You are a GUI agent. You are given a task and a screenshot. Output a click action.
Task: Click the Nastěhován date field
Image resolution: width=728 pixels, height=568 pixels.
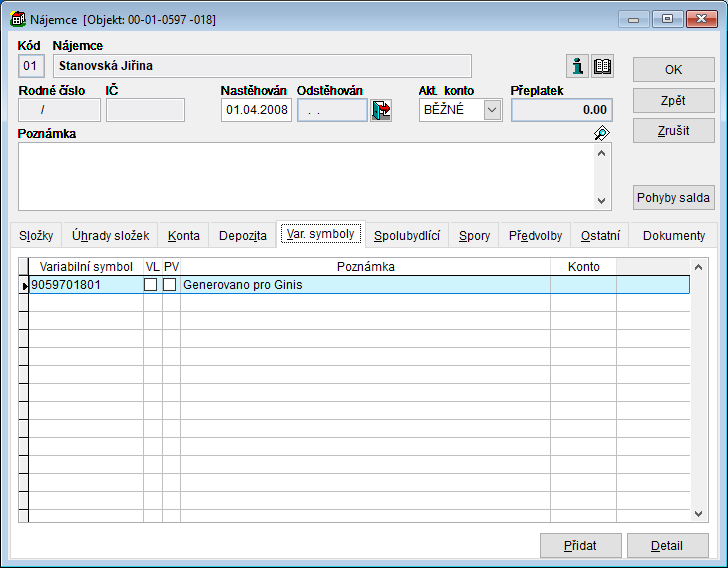tap(256, 110)
